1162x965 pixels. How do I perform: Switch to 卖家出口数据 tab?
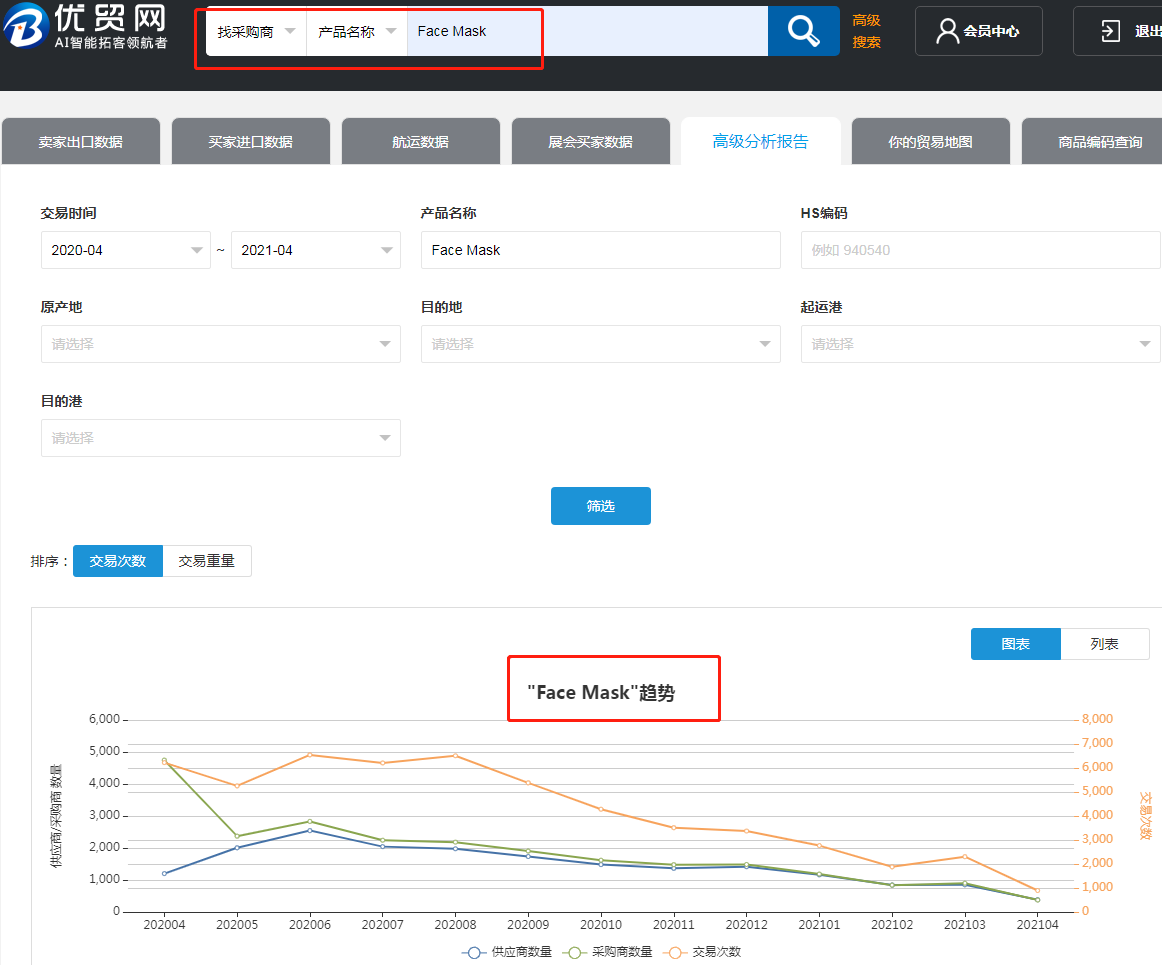[81, 141]
